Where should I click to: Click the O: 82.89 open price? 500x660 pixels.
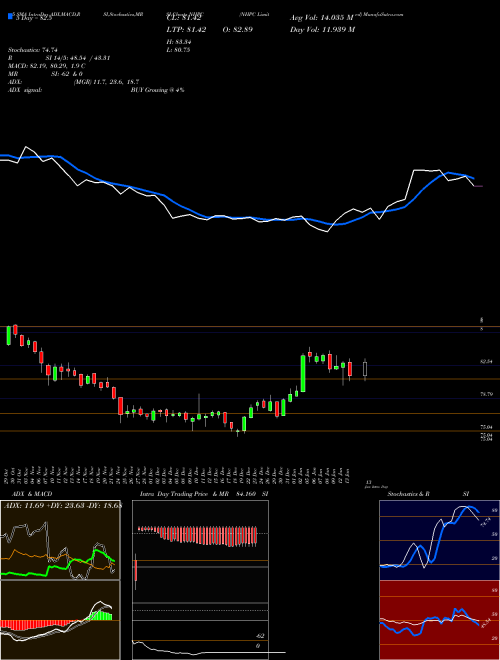pyautogui.click(x=239, y=29)
